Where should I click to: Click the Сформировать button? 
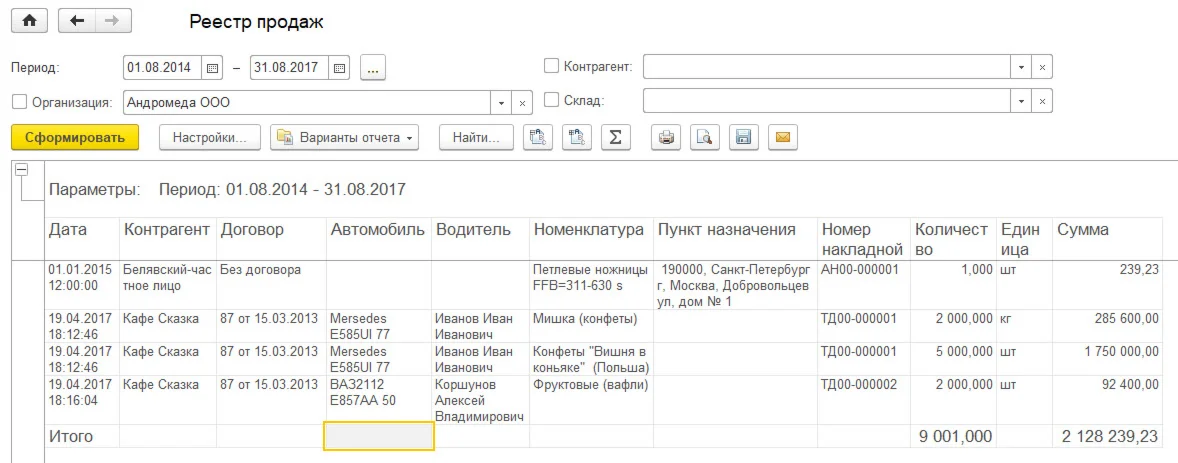click(x=75, y=138)
